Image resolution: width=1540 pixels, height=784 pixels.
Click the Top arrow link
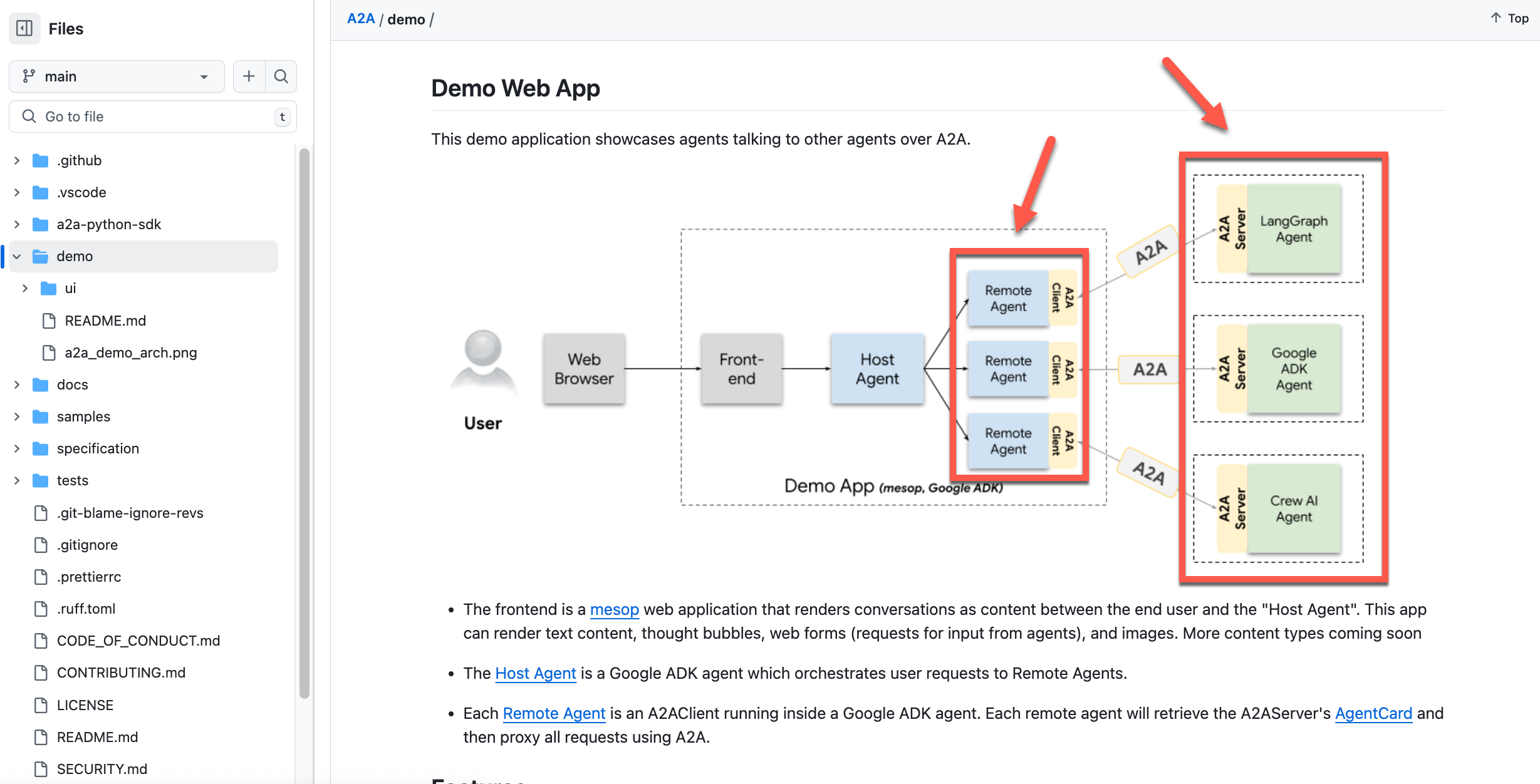click(1510, 18)
